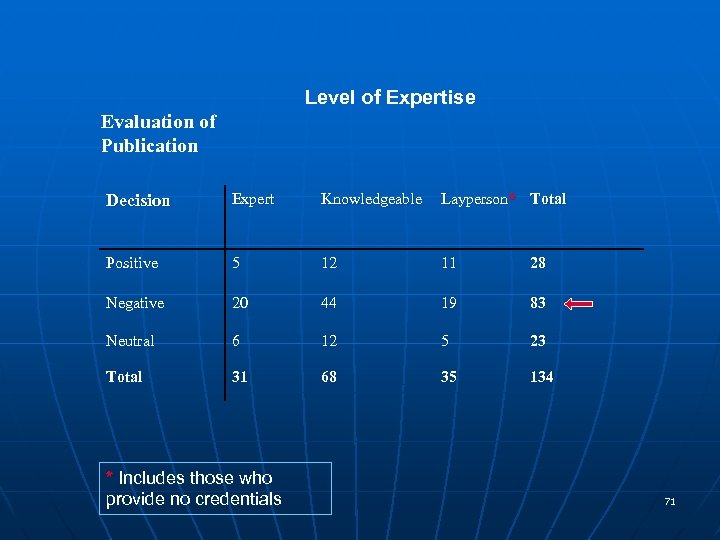Click the 'Negative' row label
The width and height of the screenshot is (720, 540).
pyautogui.click(x=135, y=303)
